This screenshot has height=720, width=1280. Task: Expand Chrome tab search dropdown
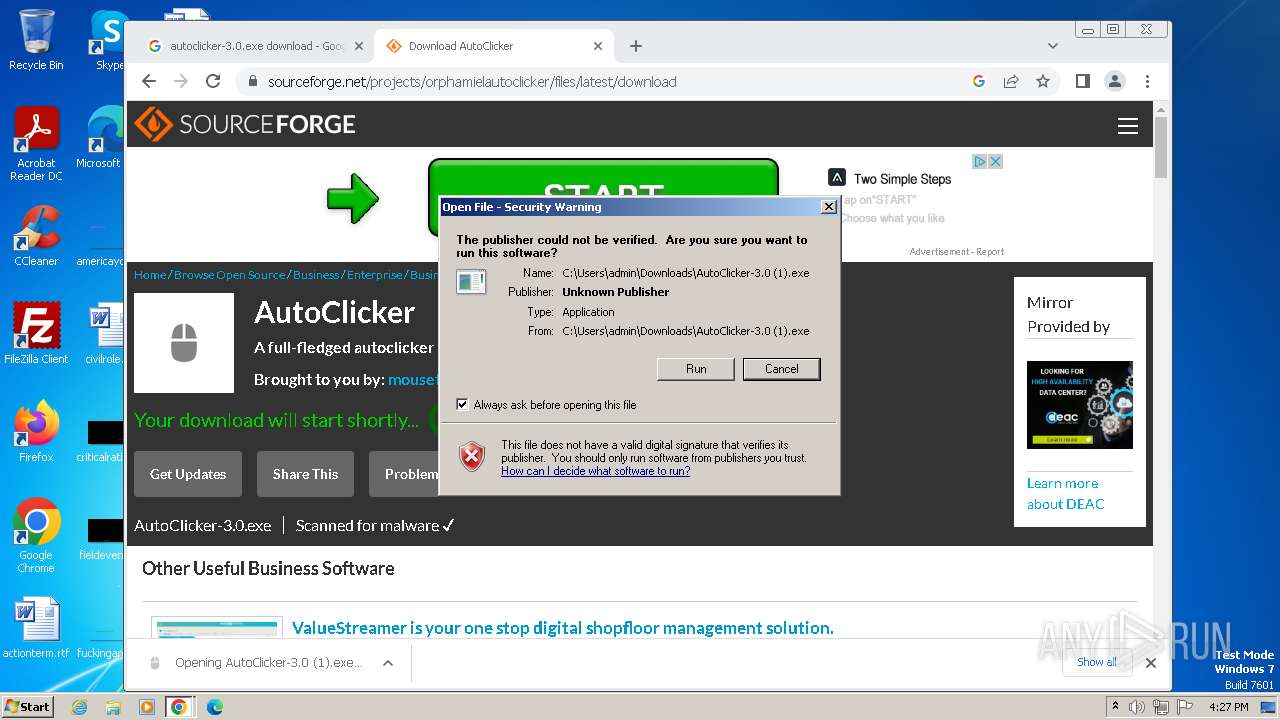point(1053,46)
